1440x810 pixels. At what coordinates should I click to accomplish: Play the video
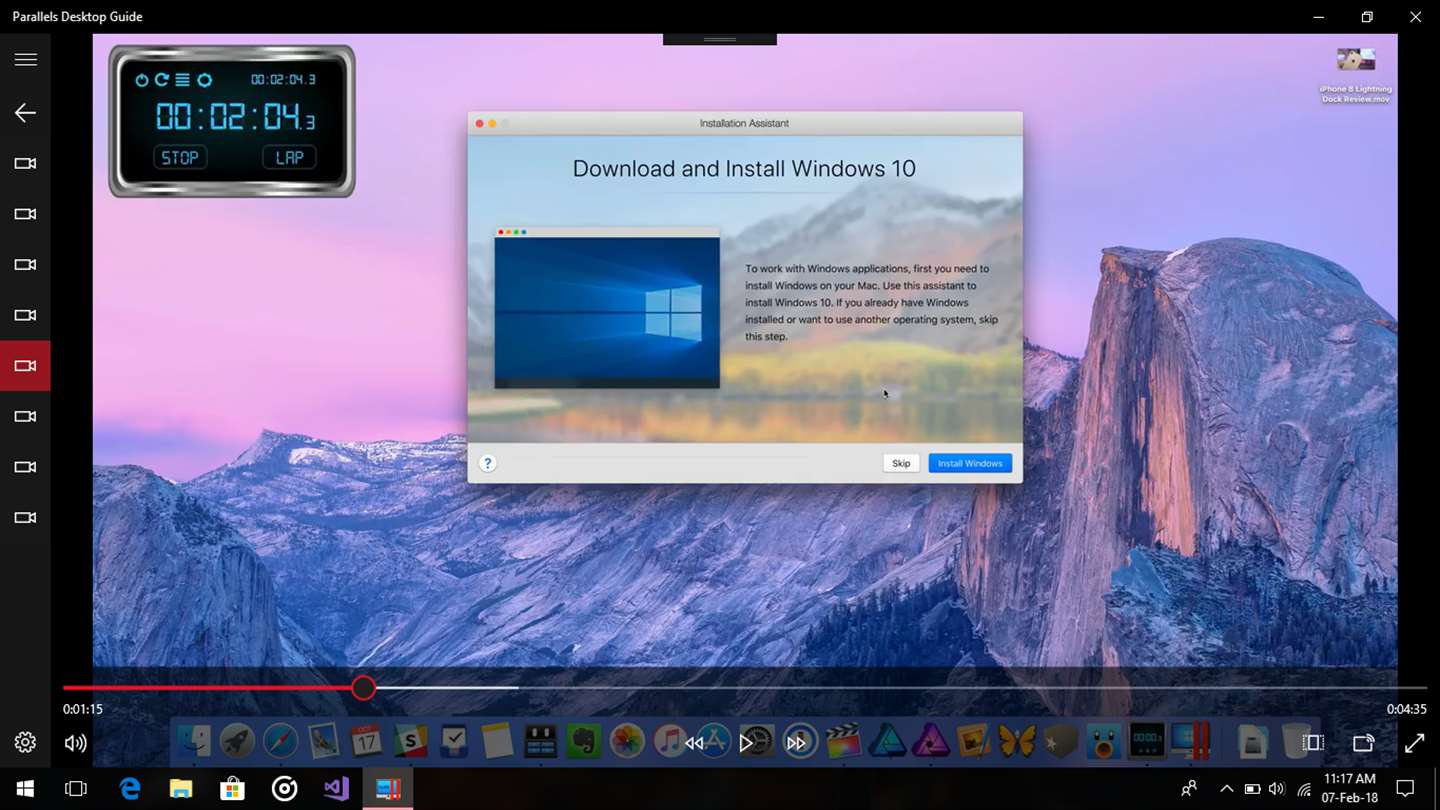[746, 743]
